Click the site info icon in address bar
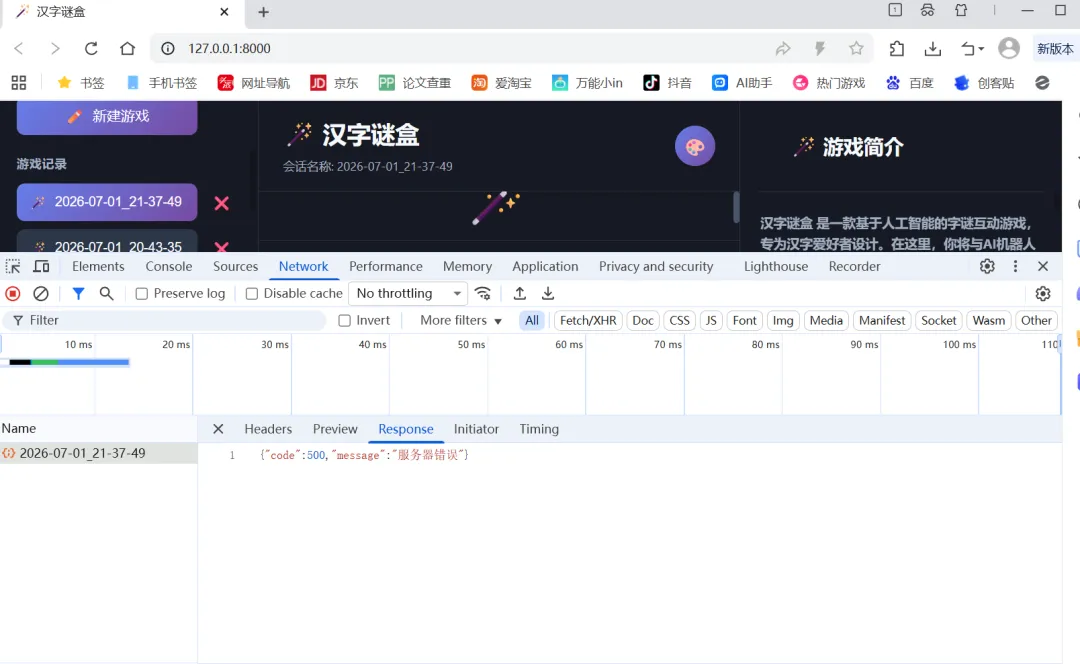The width and height of the screenshot is (1080, 664). pos(167,48)
